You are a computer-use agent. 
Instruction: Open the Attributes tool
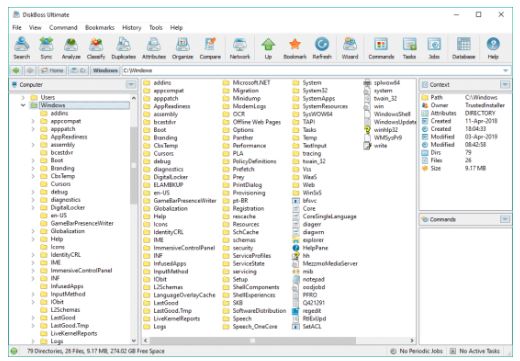(x=154, y=48)
